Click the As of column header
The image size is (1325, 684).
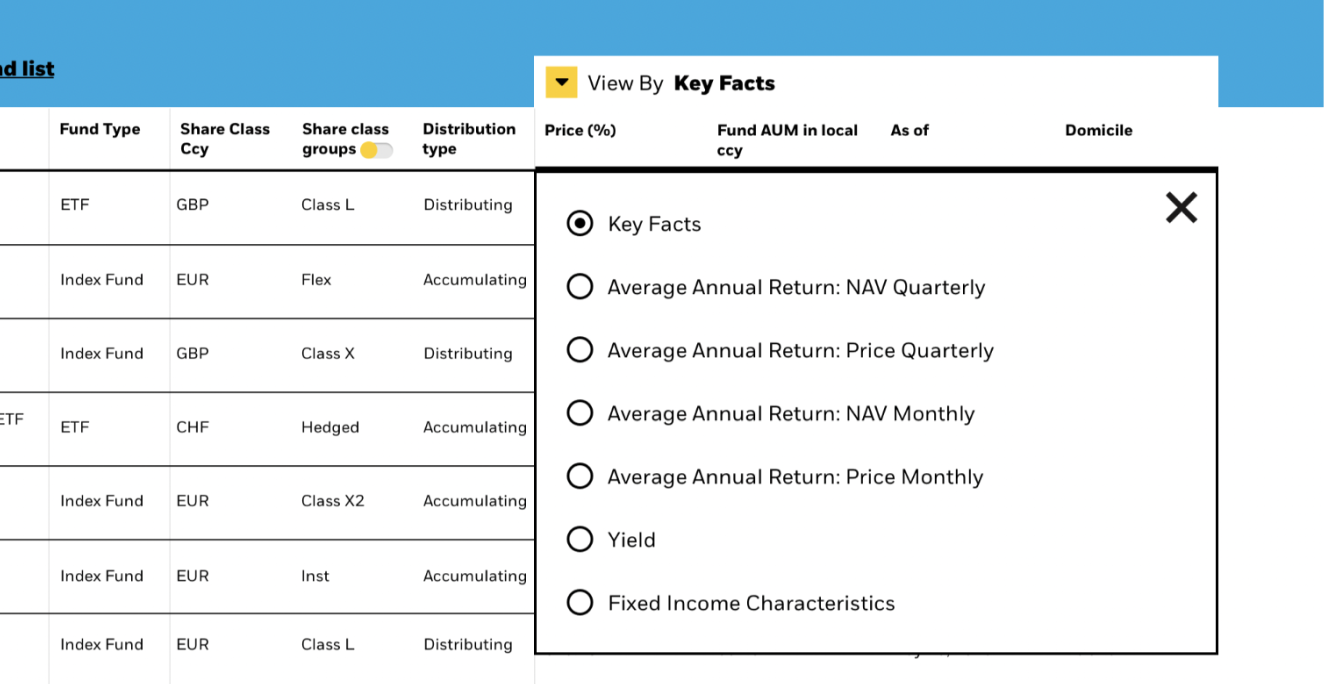click(x=910, y=130)
